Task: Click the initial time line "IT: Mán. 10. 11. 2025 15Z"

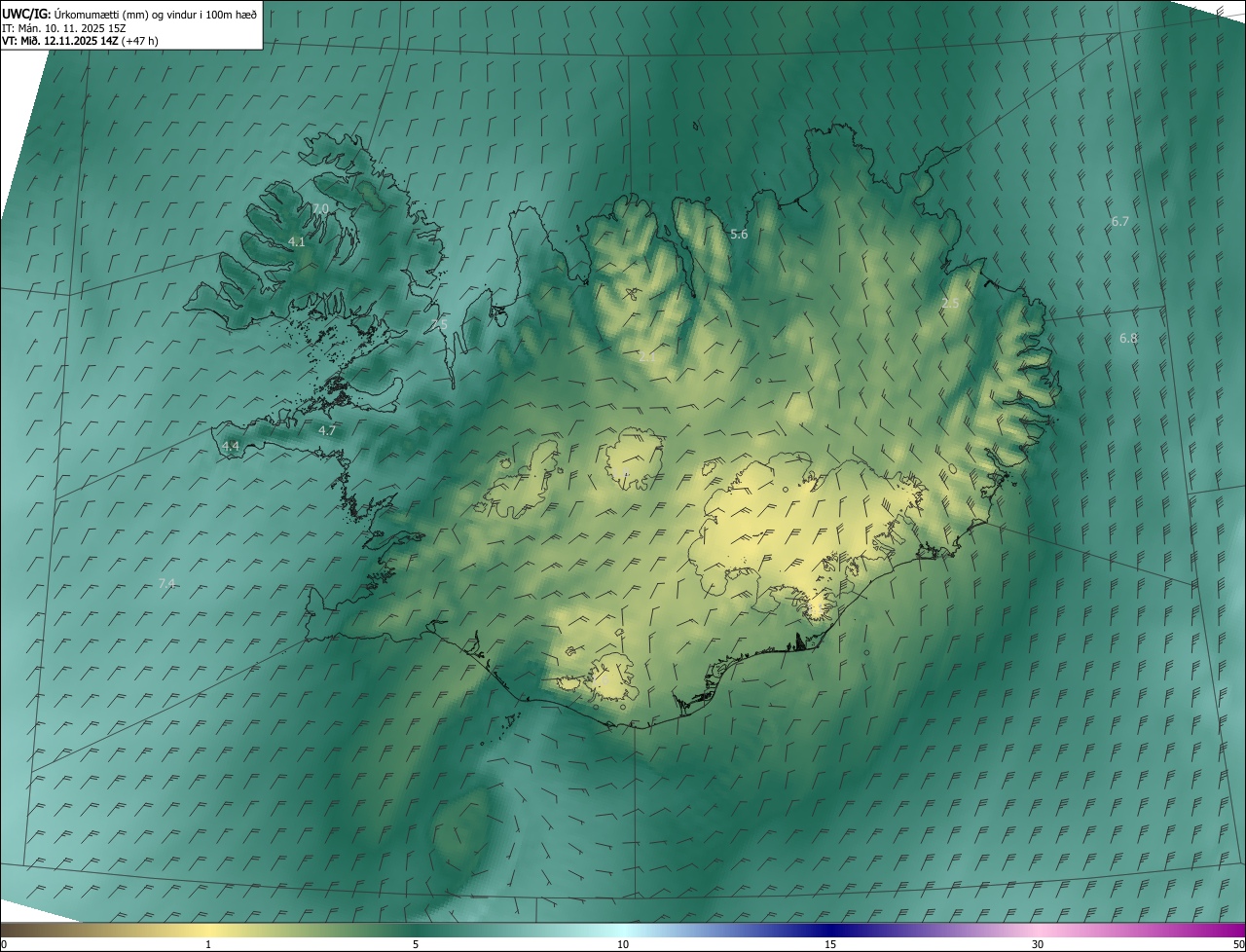Action: (x=63, y=28)
